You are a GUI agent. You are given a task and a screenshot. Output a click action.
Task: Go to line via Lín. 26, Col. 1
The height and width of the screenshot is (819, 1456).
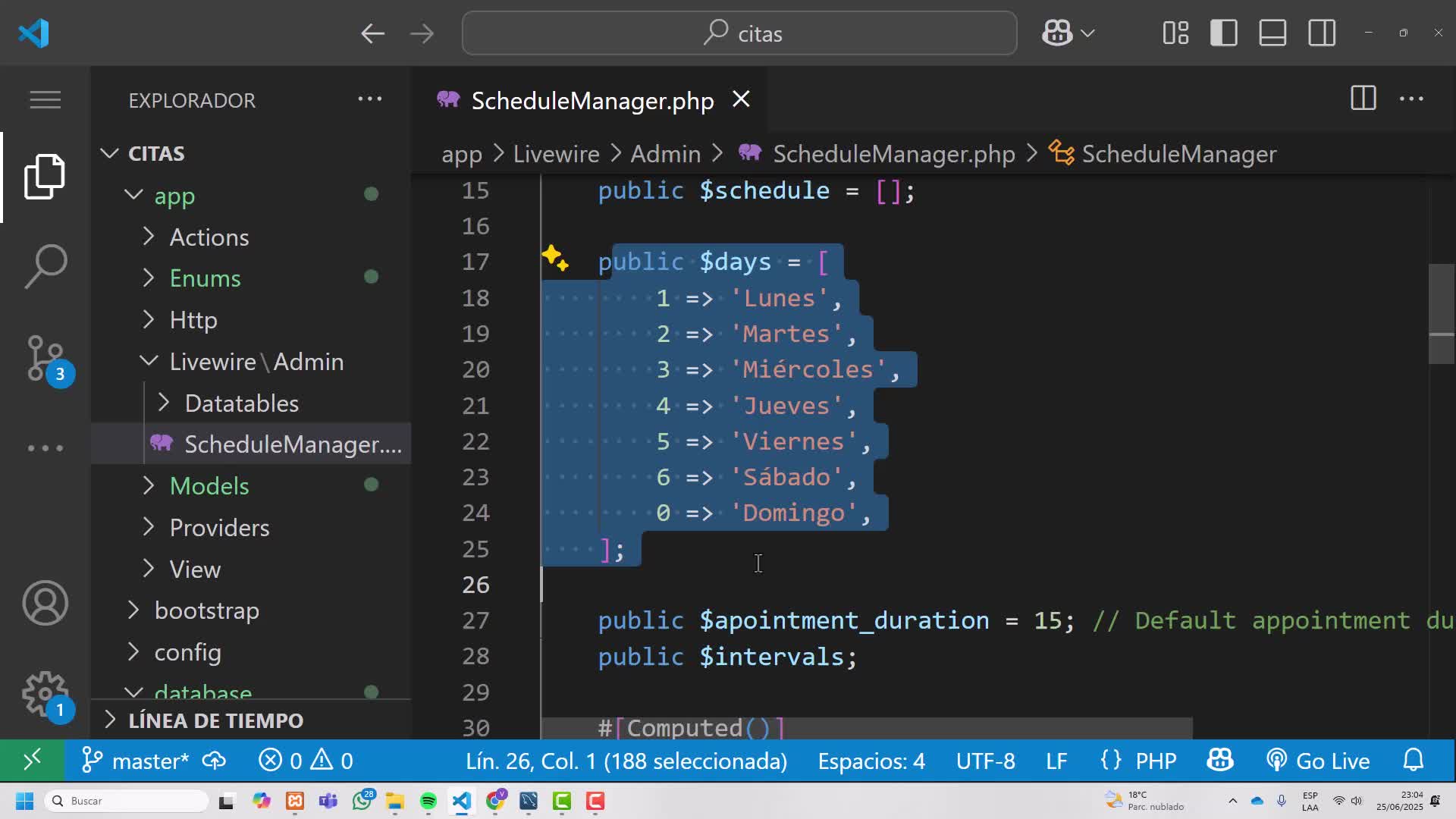pos(626,761)
